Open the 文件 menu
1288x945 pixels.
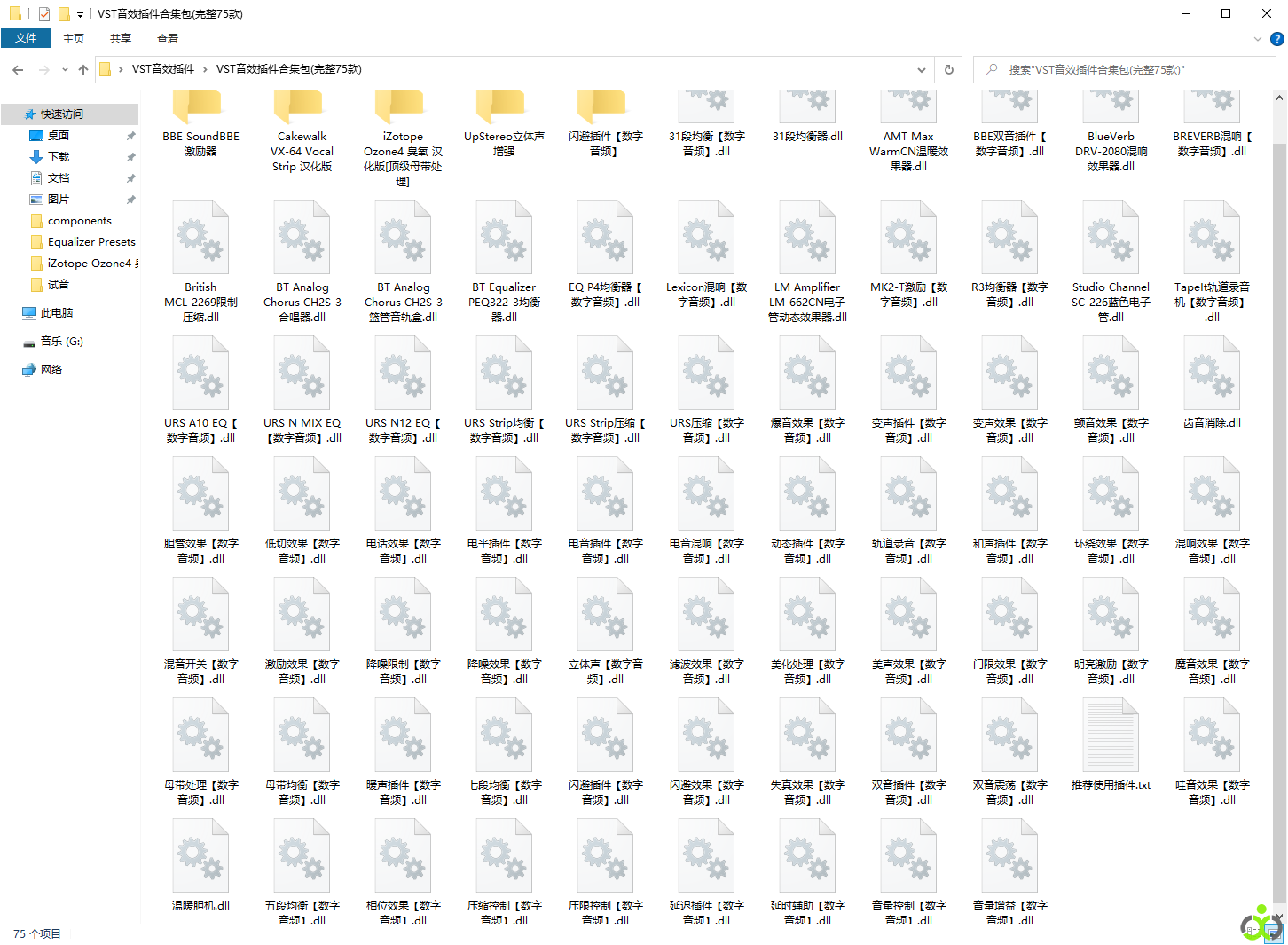26,38
